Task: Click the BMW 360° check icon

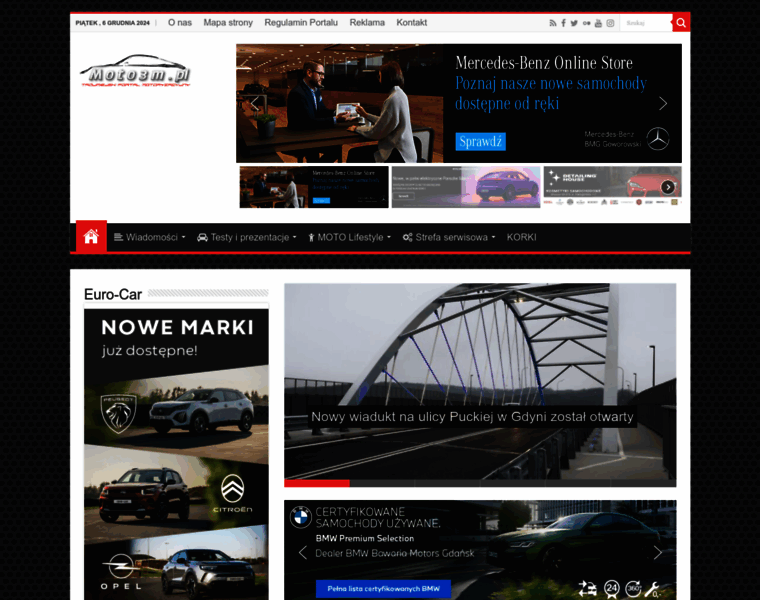Action: [x=633, y=589]
